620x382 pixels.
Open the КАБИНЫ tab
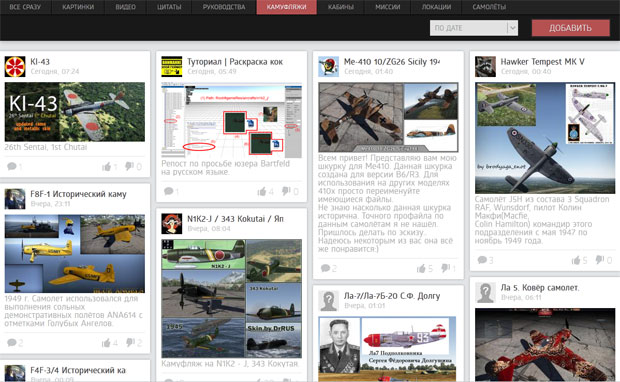tap(340, 7)
